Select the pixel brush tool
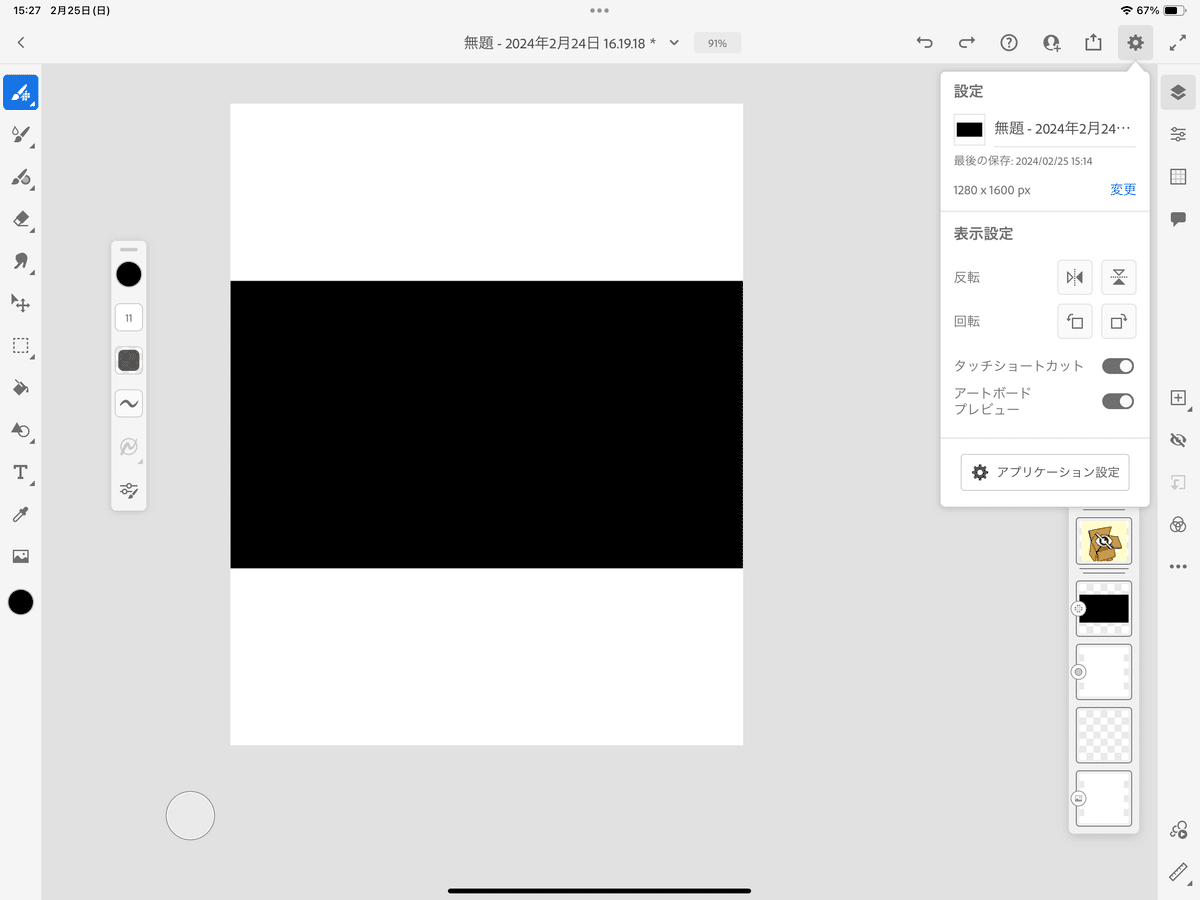This screenshot has height=900, width=1200. (x=20, y=92)
